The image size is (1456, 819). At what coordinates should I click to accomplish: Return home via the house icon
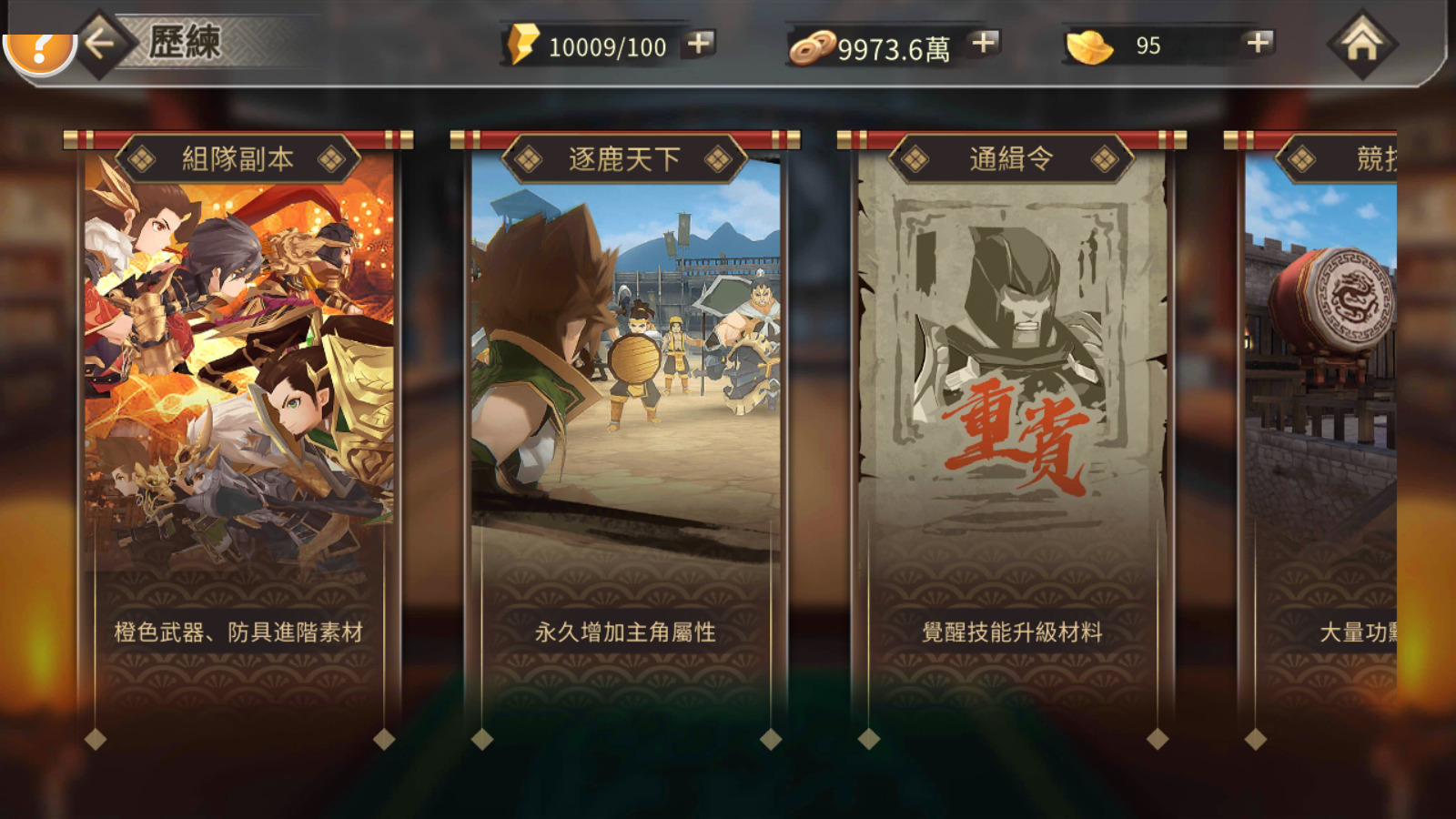[1361, 43]
